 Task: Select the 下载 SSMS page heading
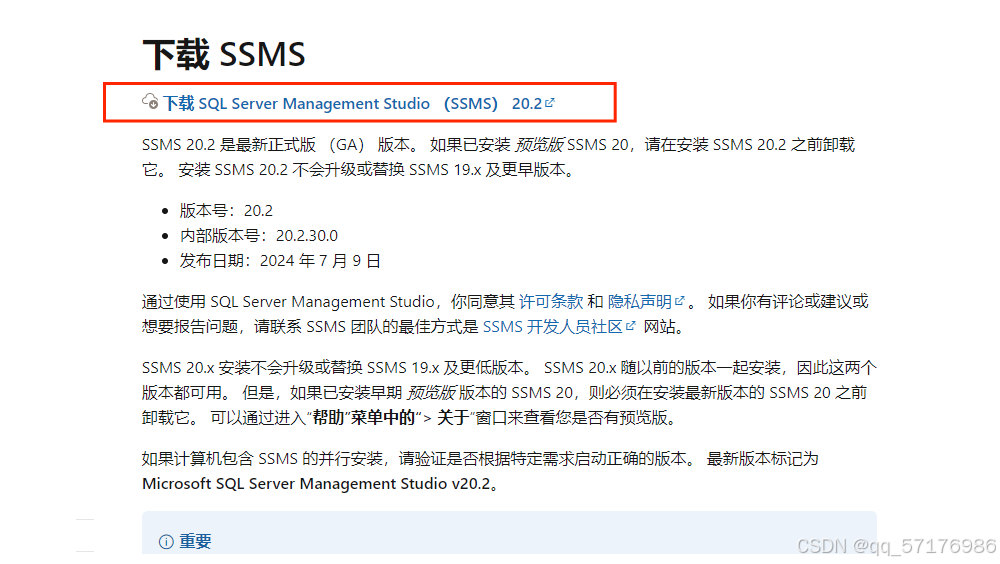(224, 54)
